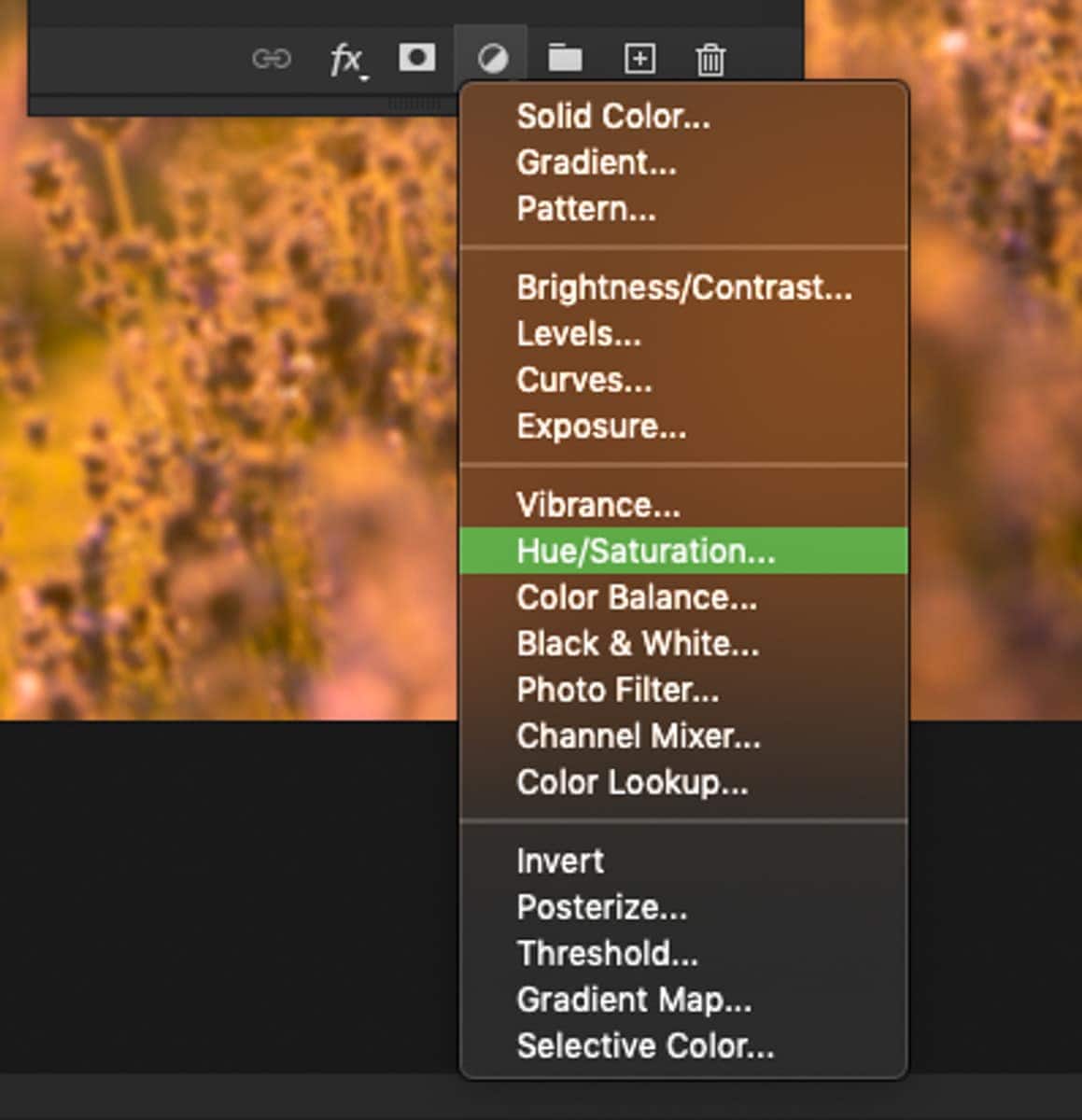The width and height of the screenshot is (1082, 1120).
Task: Add a Gradient Map adjustment
Action: pos(683,1000)
